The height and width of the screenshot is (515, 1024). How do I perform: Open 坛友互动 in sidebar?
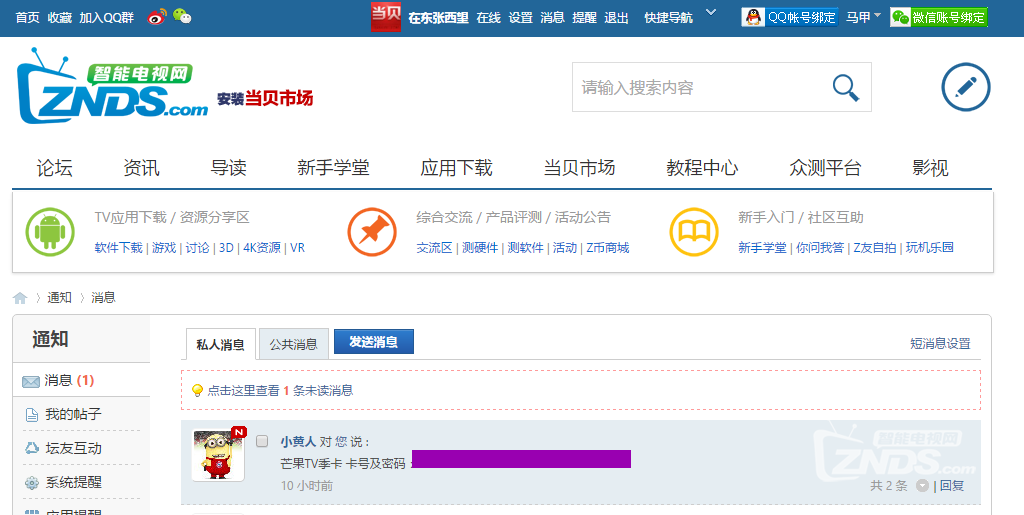[x=73, y=448]
